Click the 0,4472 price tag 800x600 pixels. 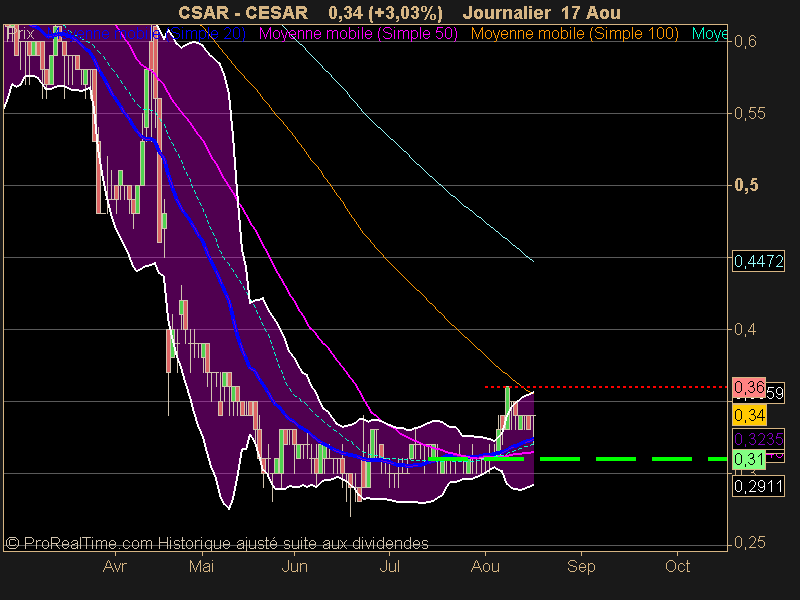[758, 261]
